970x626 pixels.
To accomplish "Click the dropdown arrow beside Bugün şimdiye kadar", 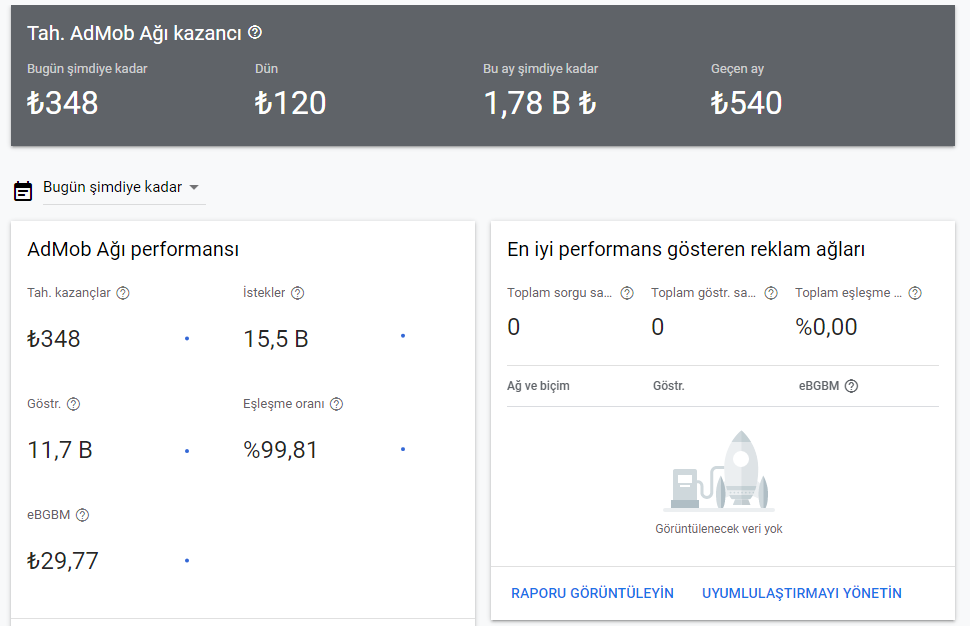I will 194,188.
